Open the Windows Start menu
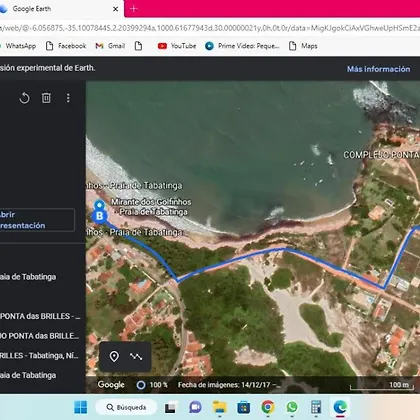The width and height of the screenshot is (420, 420). 80,407
